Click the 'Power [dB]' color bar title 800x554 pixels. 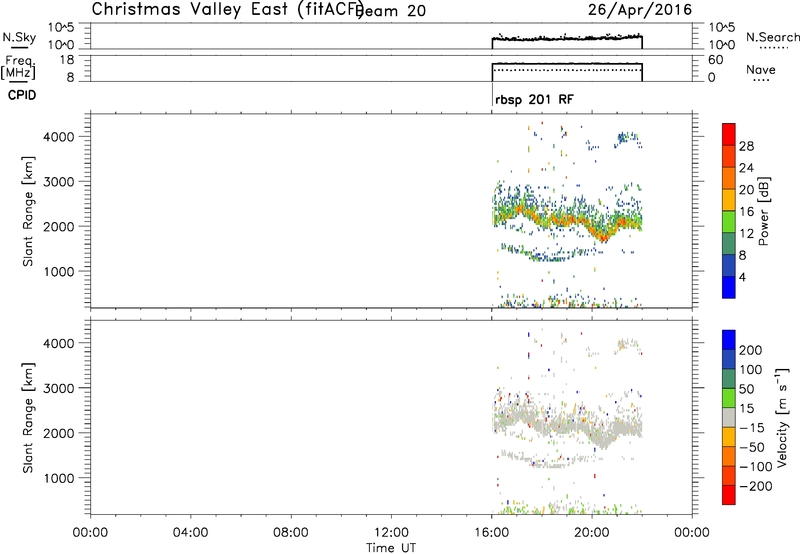(763, 211)
